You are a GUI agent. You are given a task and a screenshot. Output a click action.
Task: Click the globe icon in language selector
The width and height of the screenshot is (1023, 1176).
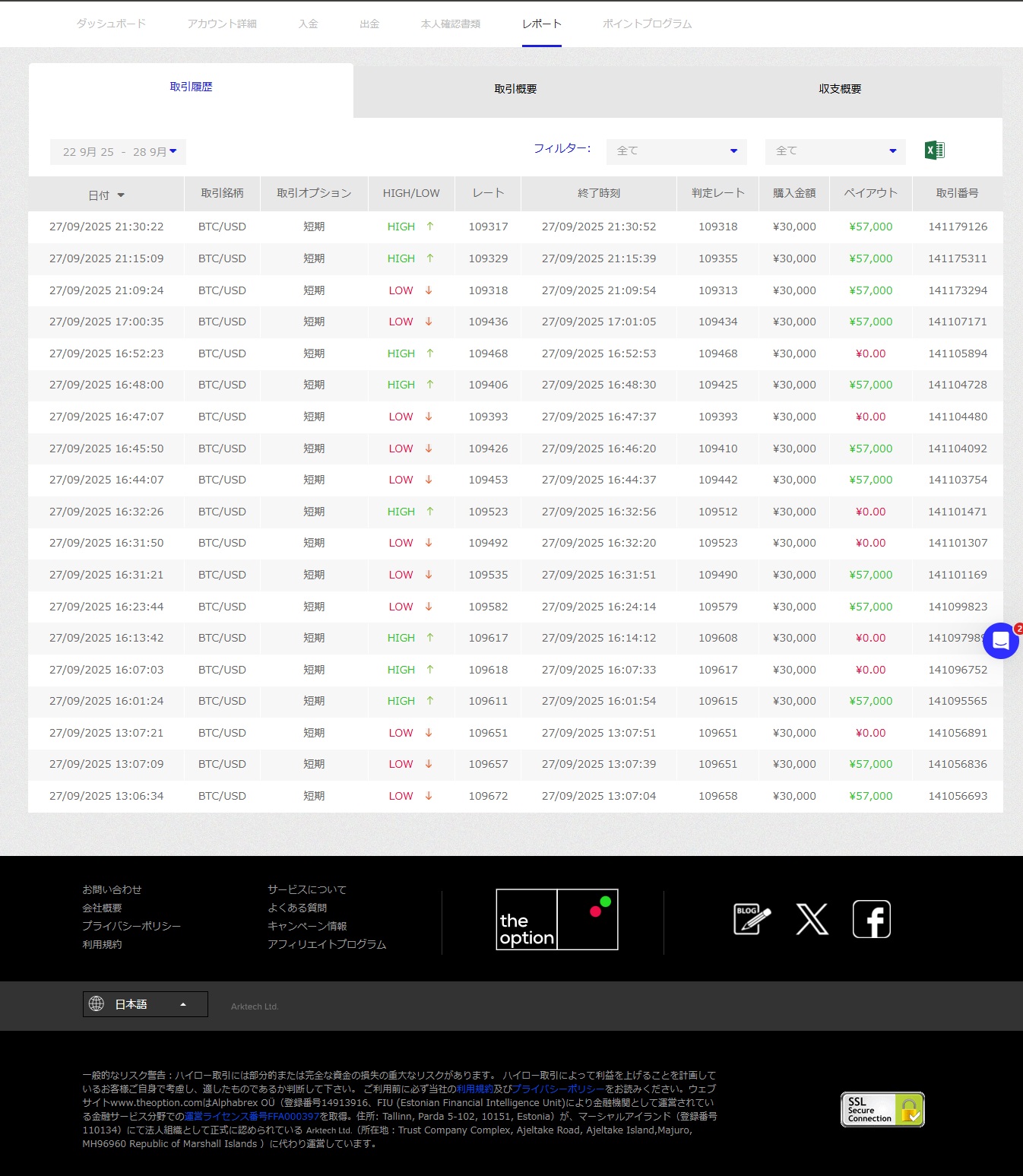tap(97, 1003)
